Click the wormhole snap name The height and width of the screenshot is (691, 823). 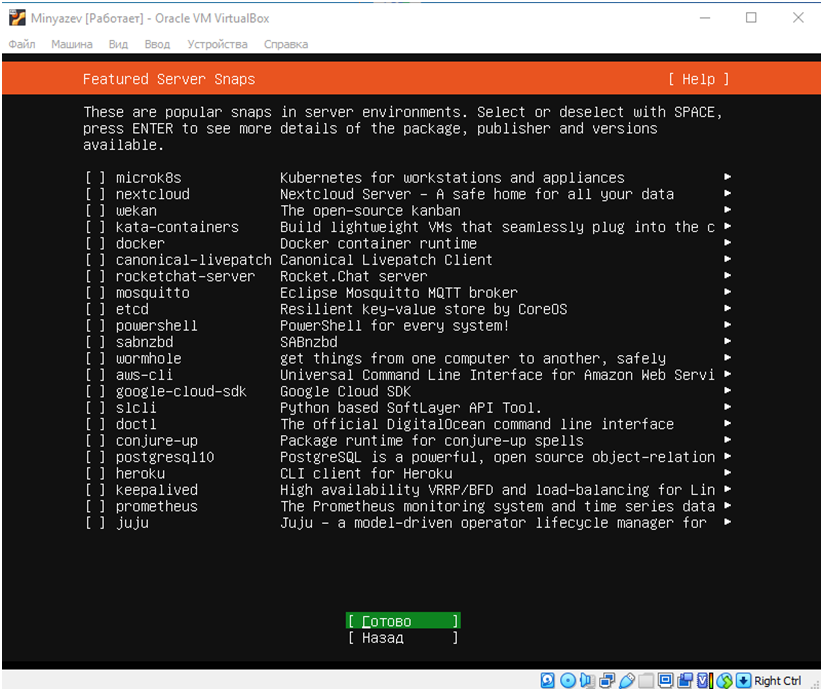tap(149, 359)
